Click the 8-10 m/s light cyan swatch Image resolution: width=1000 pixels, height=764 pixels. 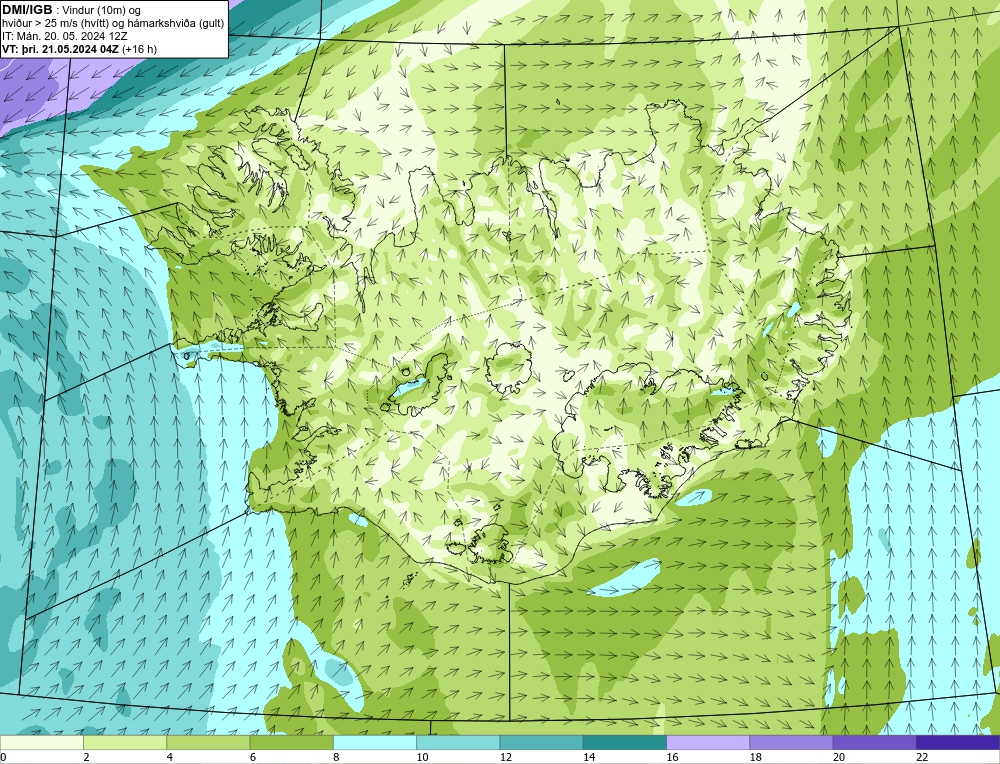pyautogui.click(x=375, y=743)
